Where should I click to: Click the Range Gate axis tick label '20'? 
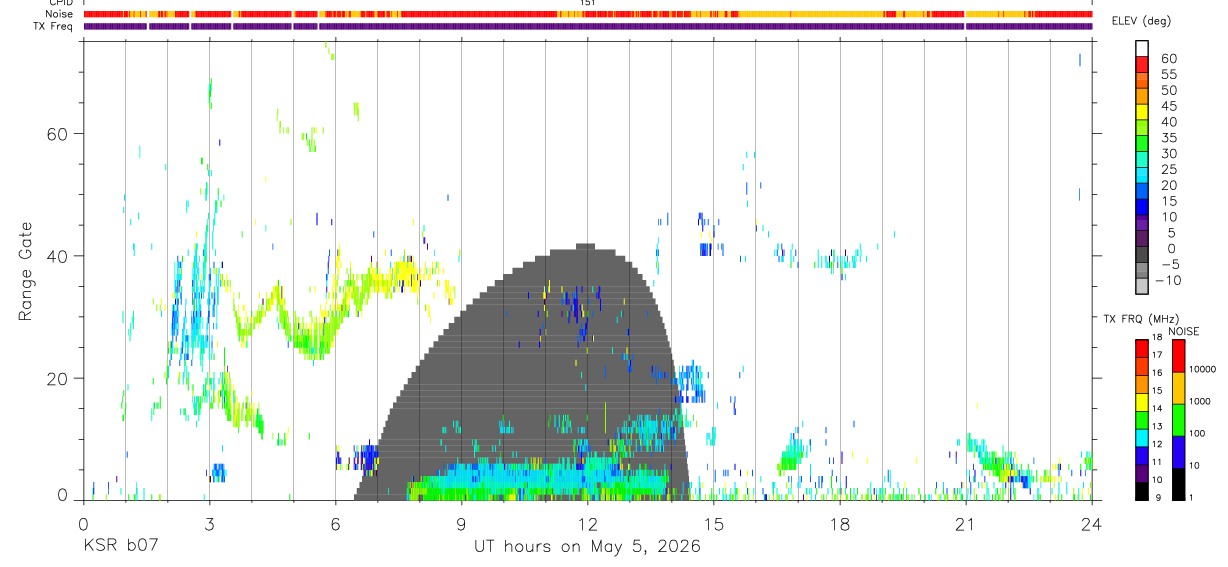[x=57, y=378]
